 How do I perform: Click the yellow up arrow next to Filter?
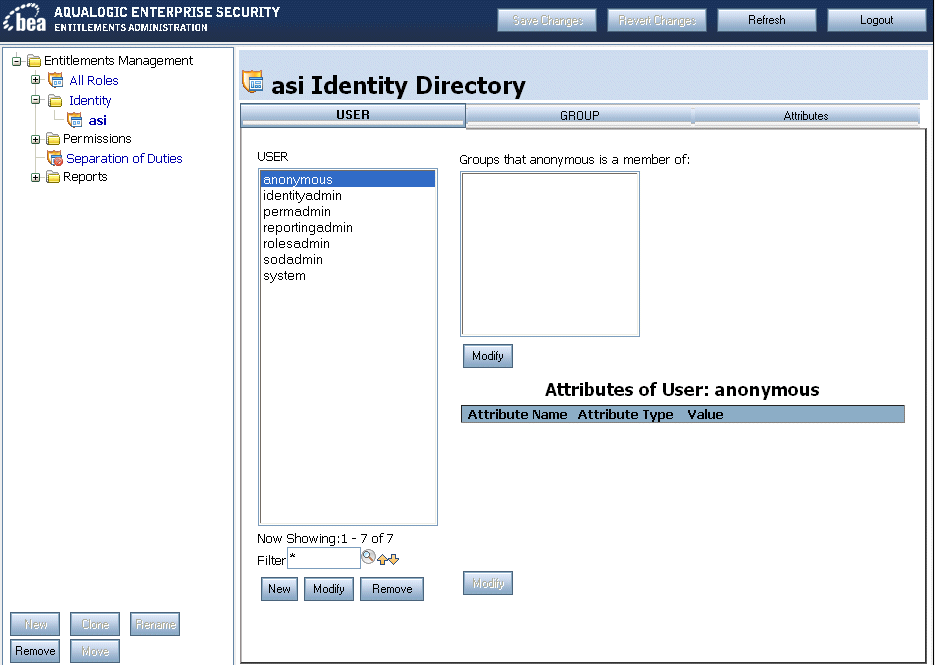click(382, 559)
